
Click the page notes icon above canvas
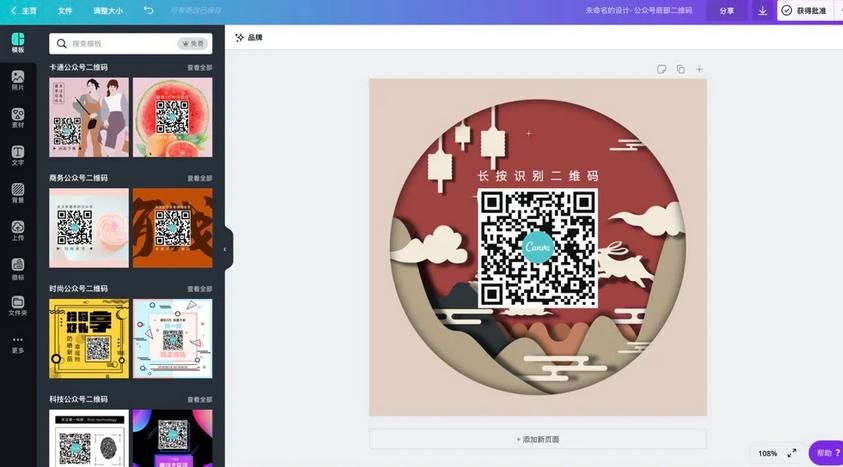point(662,69)
